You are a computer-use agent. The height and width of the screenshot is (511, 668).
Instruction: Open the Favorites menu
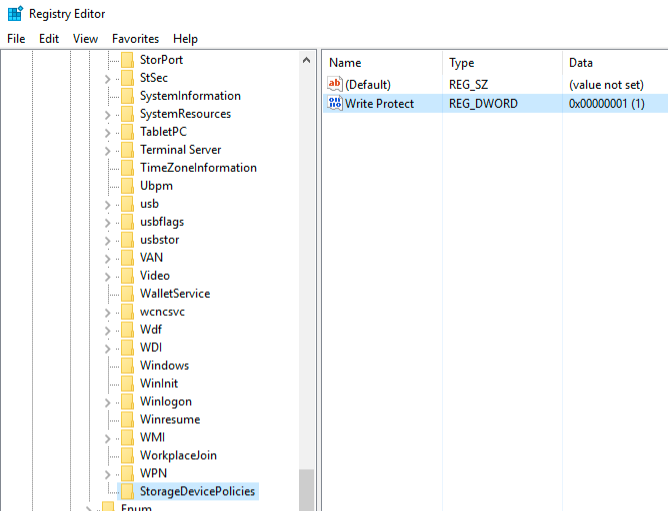click(x=135, y=38)
